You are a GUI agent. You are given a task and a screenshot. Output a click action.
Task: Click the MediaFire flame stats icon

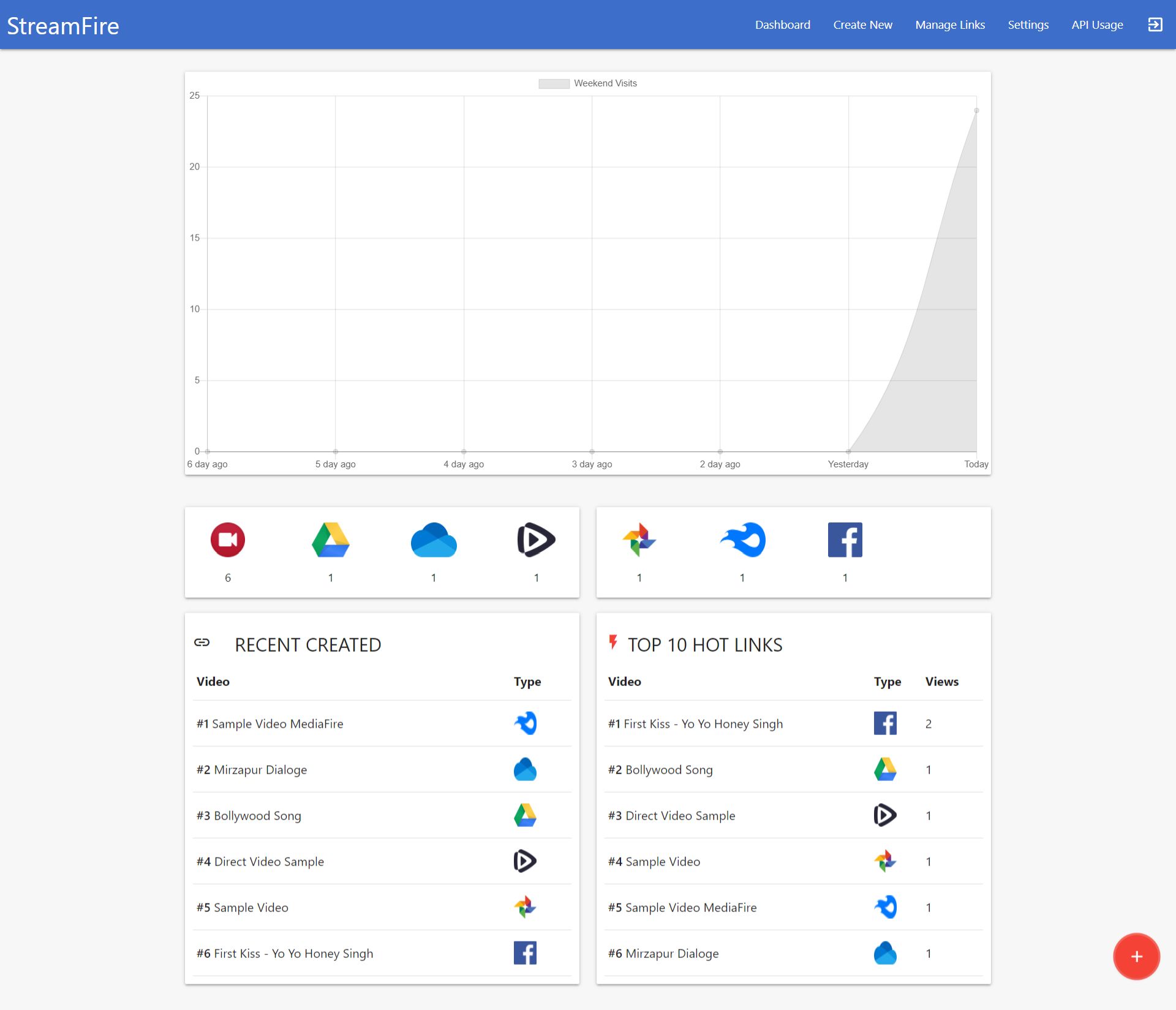(742, 540)
